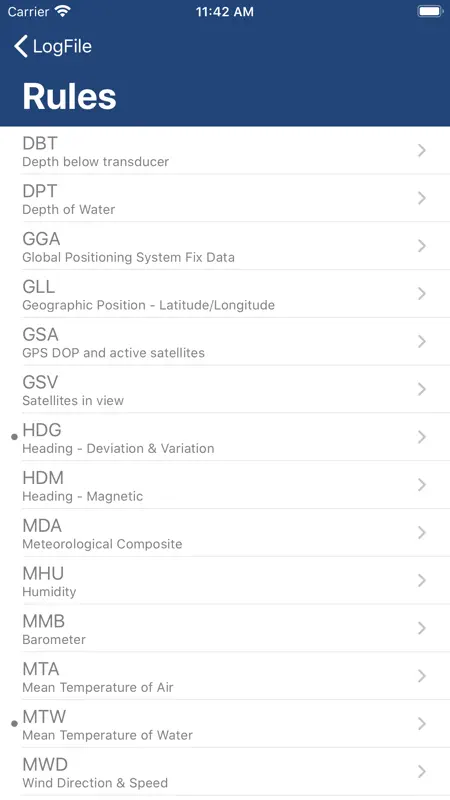Click the dot marker beside MTW

[x=14, y=723]
